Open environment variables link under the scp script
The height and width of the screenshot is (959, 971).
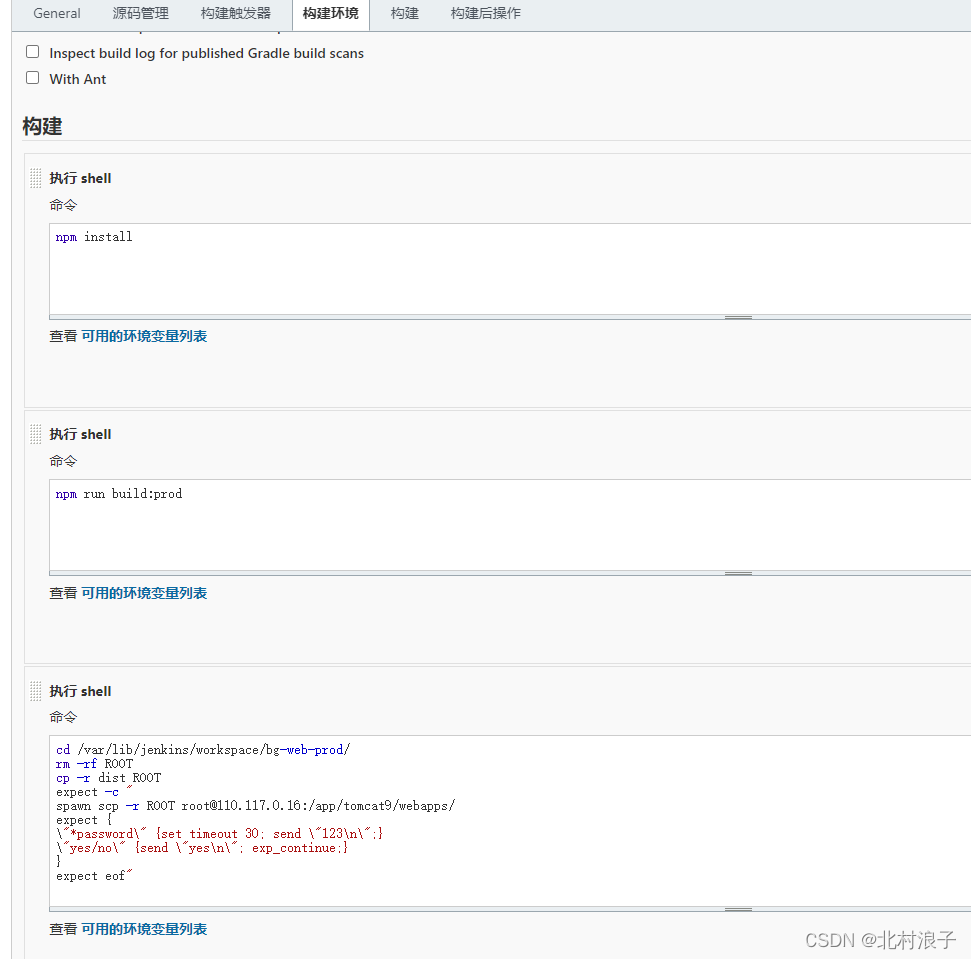tap(144, 929)
